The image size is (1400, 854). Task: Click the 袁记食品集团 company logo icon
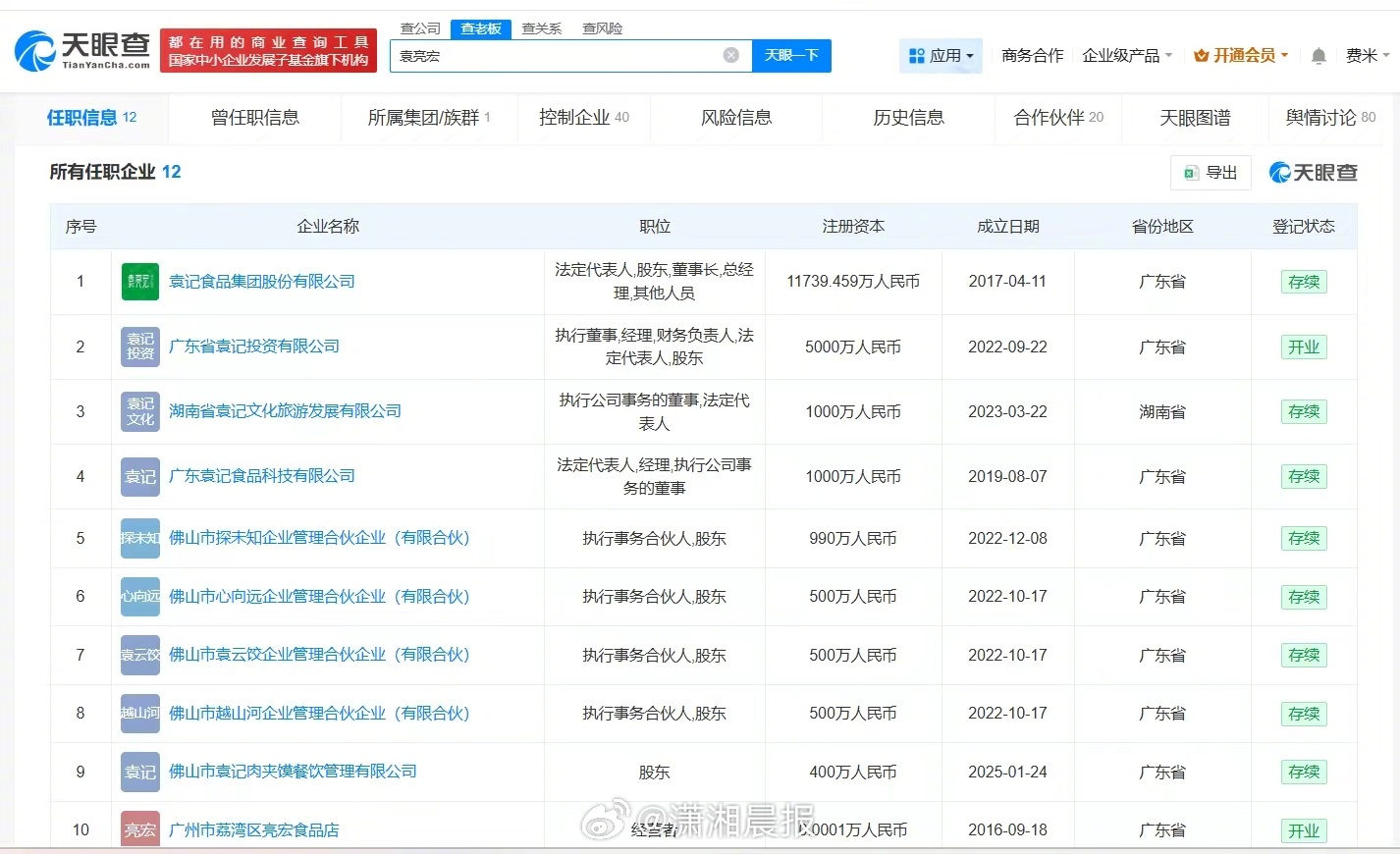click(x=139, y=282)
